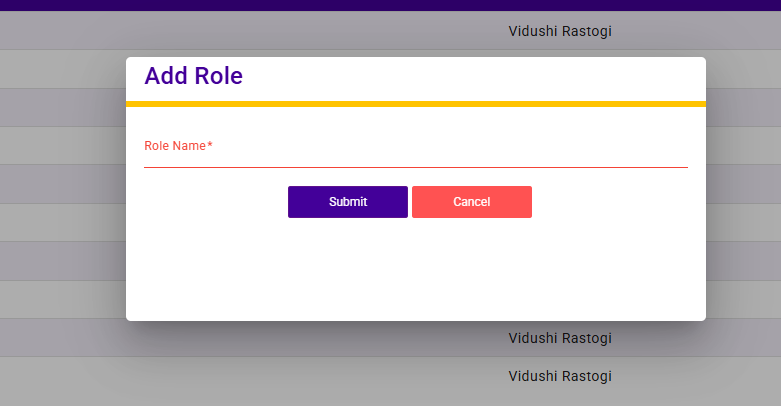Select the topmost Vidushi Rastogi entry
Image resolution: width=781 pixels, height=406 pixels.
[559, 31]
